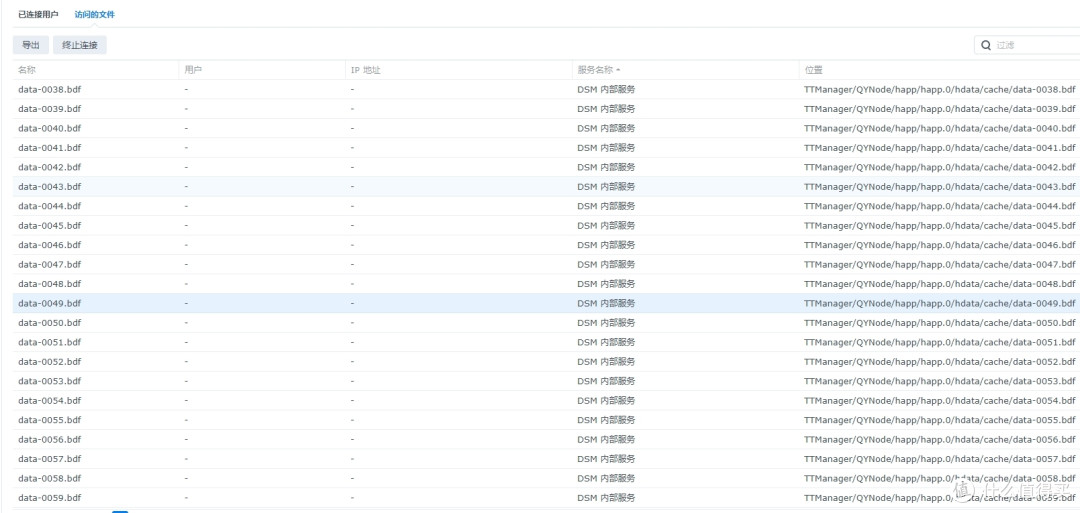Click DSM 内部服务 in the data-0040.bdf row
The image size is (1080, 513).
[x=606, y=128]
